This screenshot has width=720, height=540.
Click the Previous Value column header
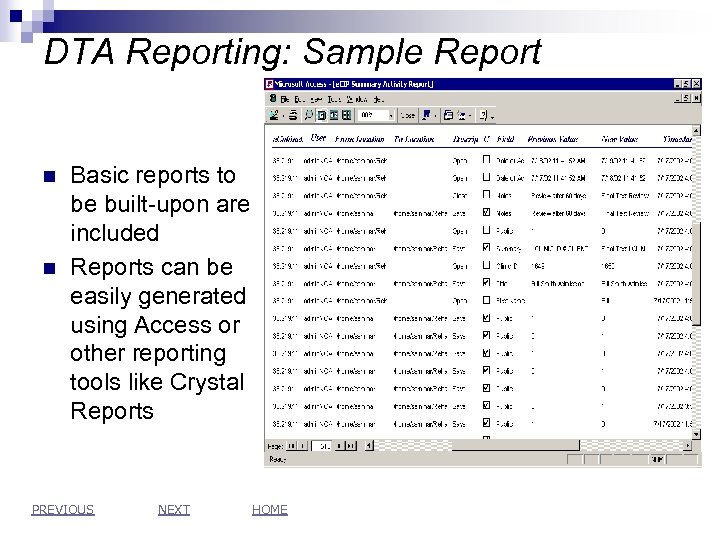[552, 139]
